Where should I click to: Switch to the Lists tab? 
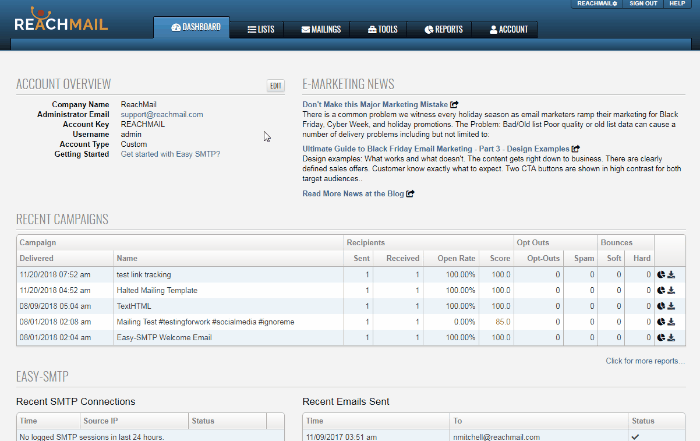(x=260, y=30)
